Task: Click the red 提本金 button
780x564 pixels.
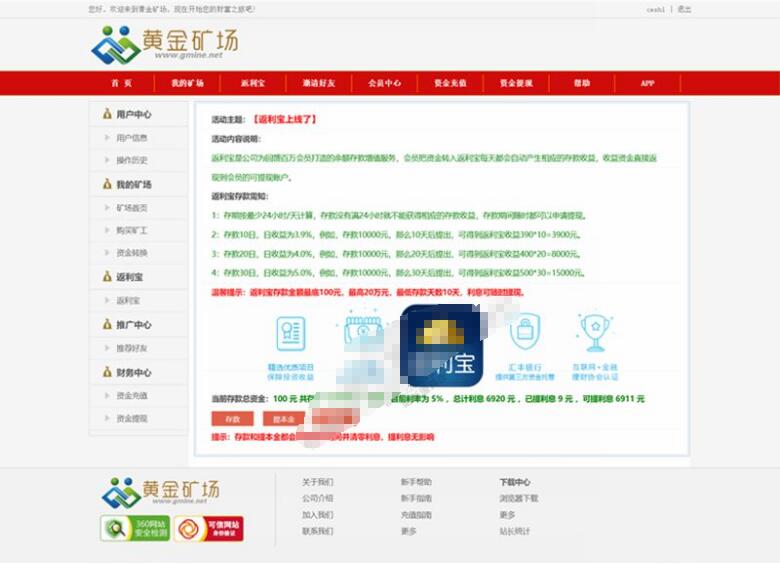Action: click(284, 419)
